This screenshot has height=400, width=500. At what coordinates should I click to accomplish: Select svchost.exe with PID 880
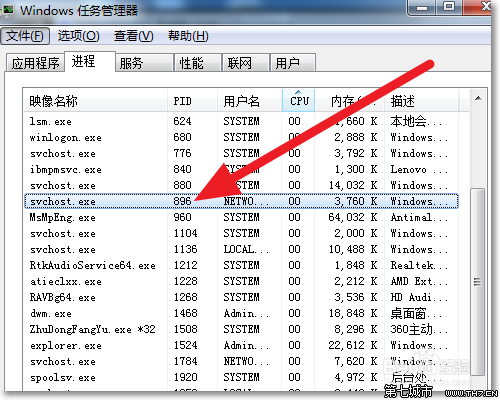pos(241,185)
